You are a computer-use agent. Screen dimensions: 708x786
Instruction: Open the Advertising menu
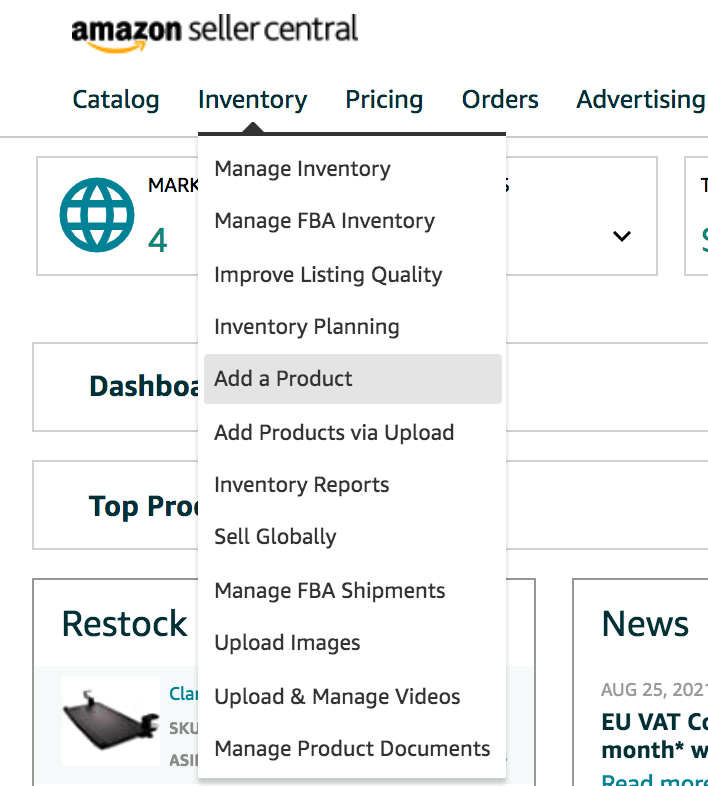[x=640, y=100]
